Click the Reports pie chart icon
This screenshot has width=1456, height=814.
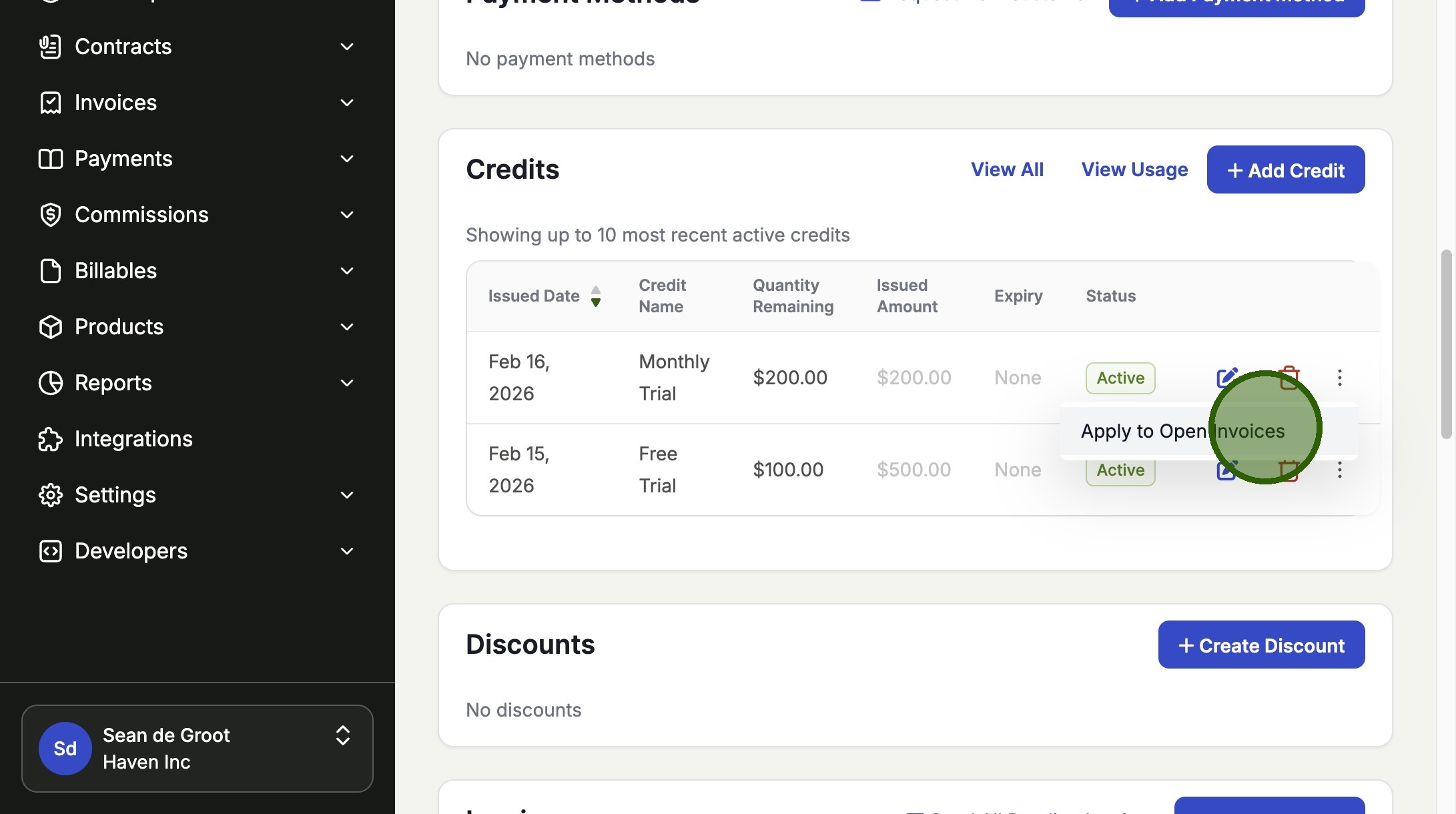[50, 383]
